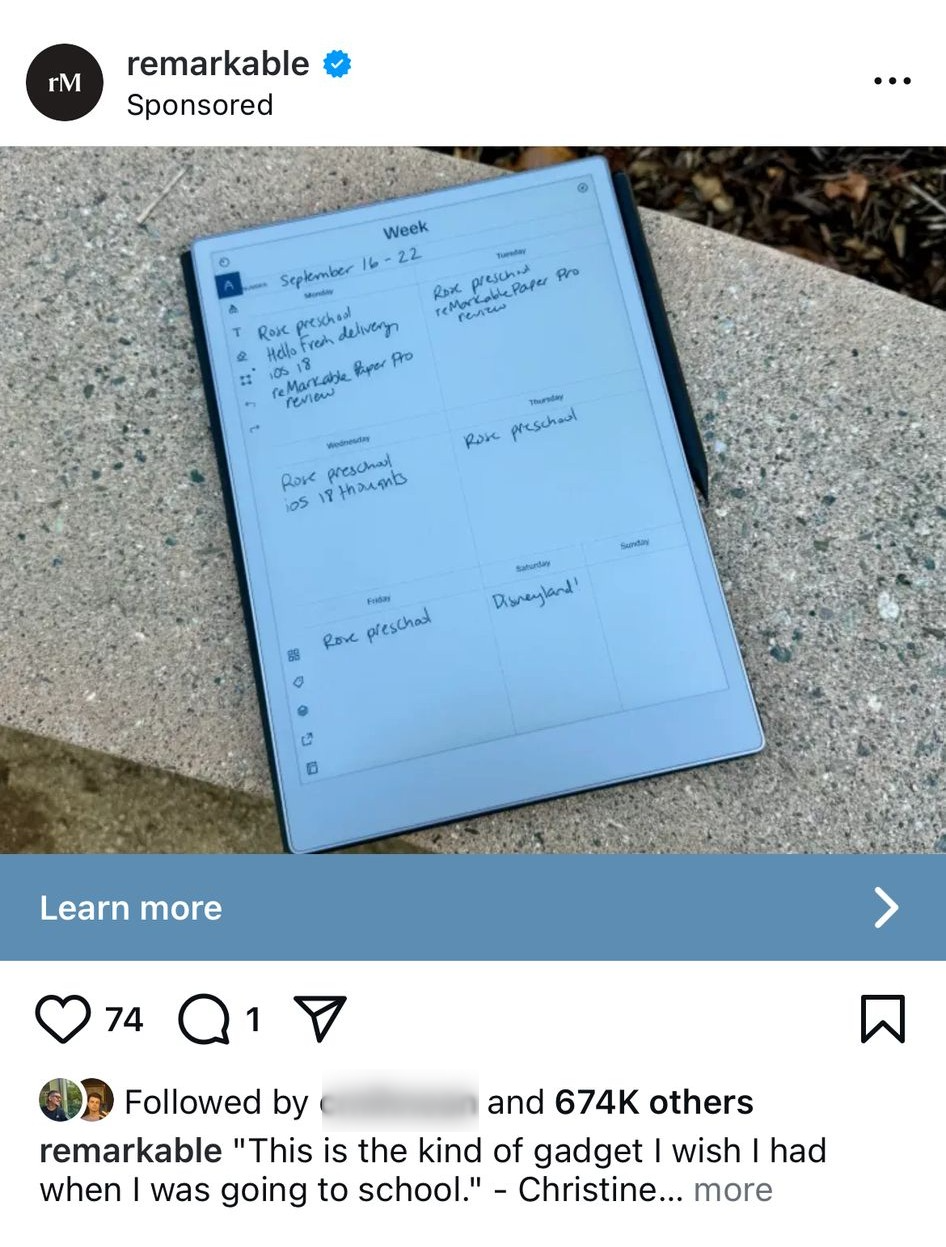This screenshot has height=1247, width=946.
Task: Save the post with the bookmark icon
Action: (883, 1020)
